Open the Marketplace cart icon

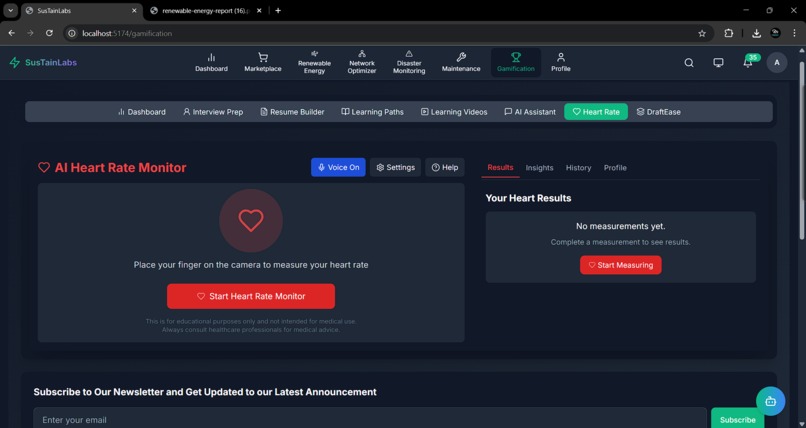(263, 63)
